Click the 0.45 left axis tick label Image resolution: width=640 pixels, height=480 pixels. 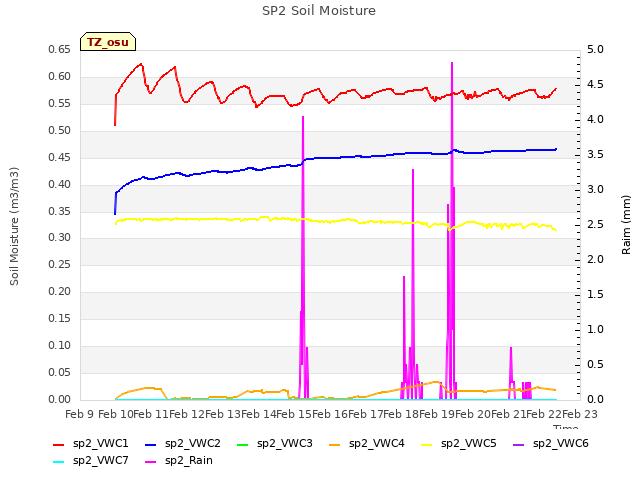[x=60, y=158]
